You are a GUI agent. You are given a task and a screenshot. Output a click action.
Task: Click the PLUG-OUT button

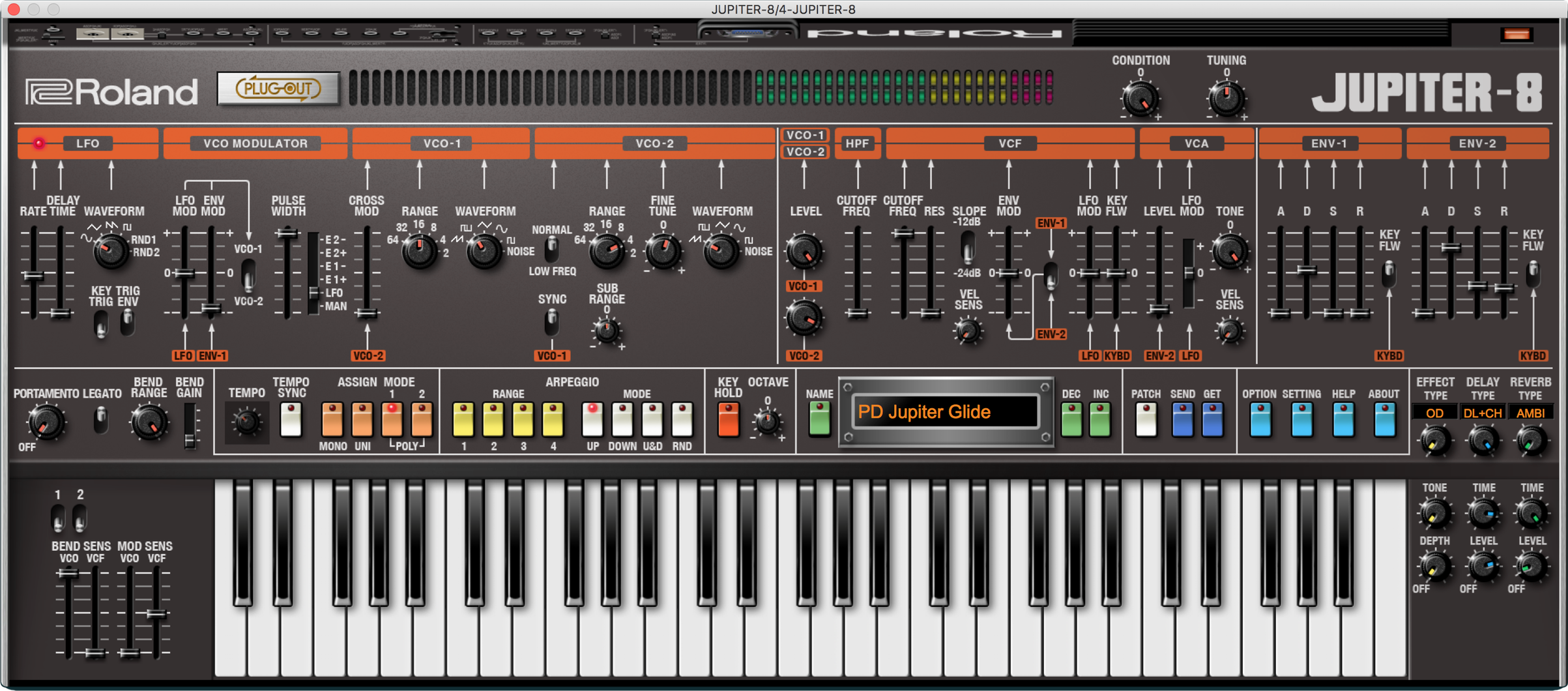[x=278, y=89]
